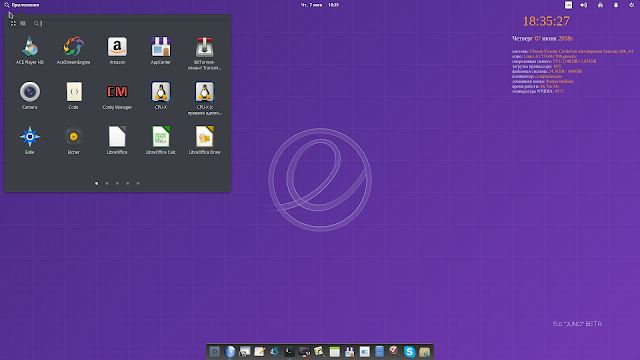Go to launcher page one dot
The height and width of the screenshot is (360, 640).
coord(97,183)
